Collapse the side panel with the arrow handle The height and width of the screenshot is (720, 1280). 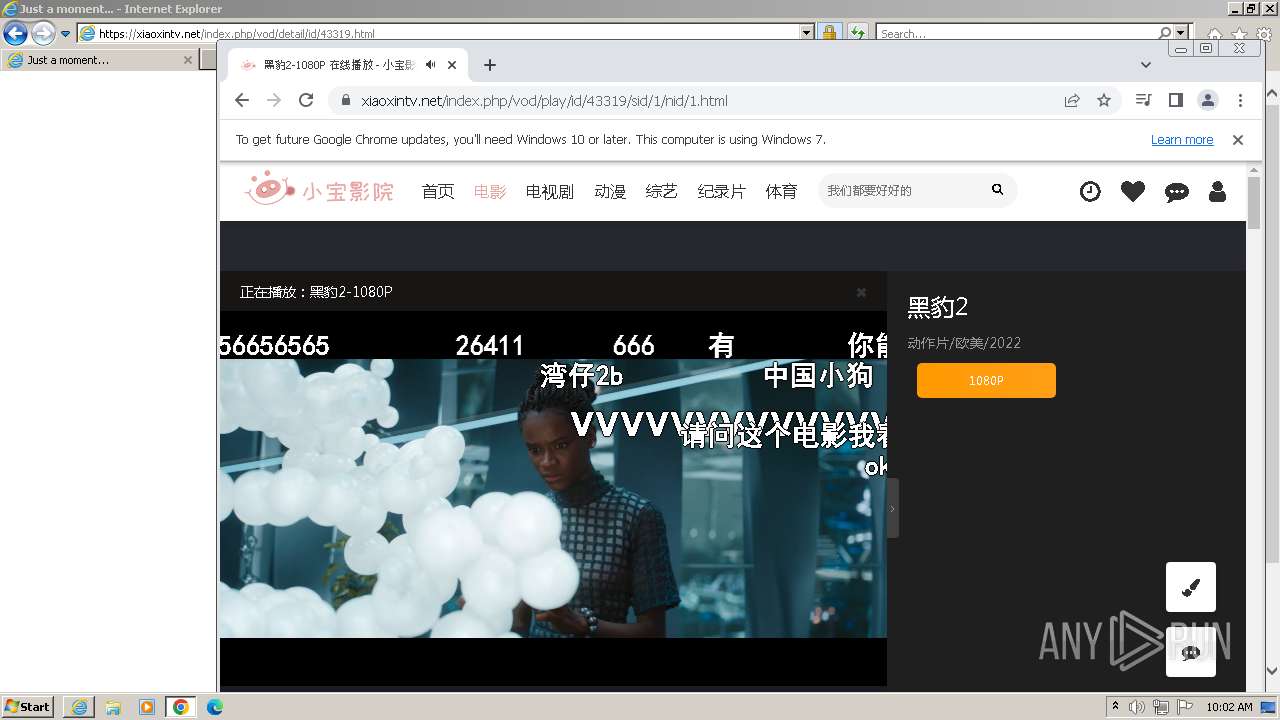[893, 508]
